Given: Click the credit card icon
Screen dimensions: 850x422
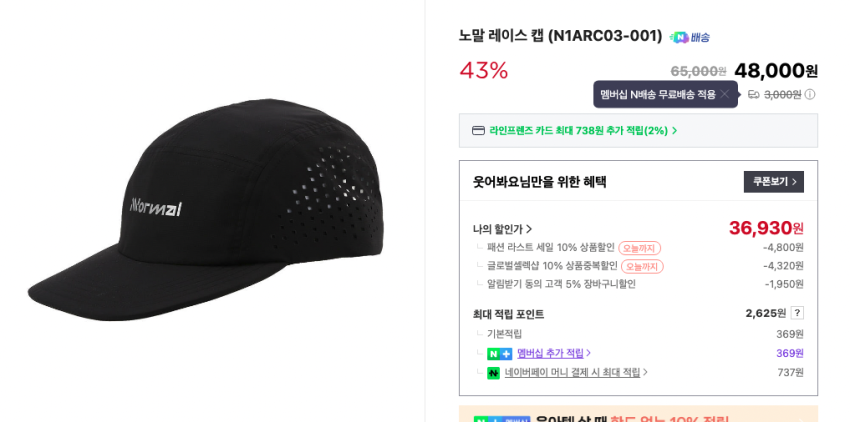Looking at the screenshot, I should click(x=478, y=130).
